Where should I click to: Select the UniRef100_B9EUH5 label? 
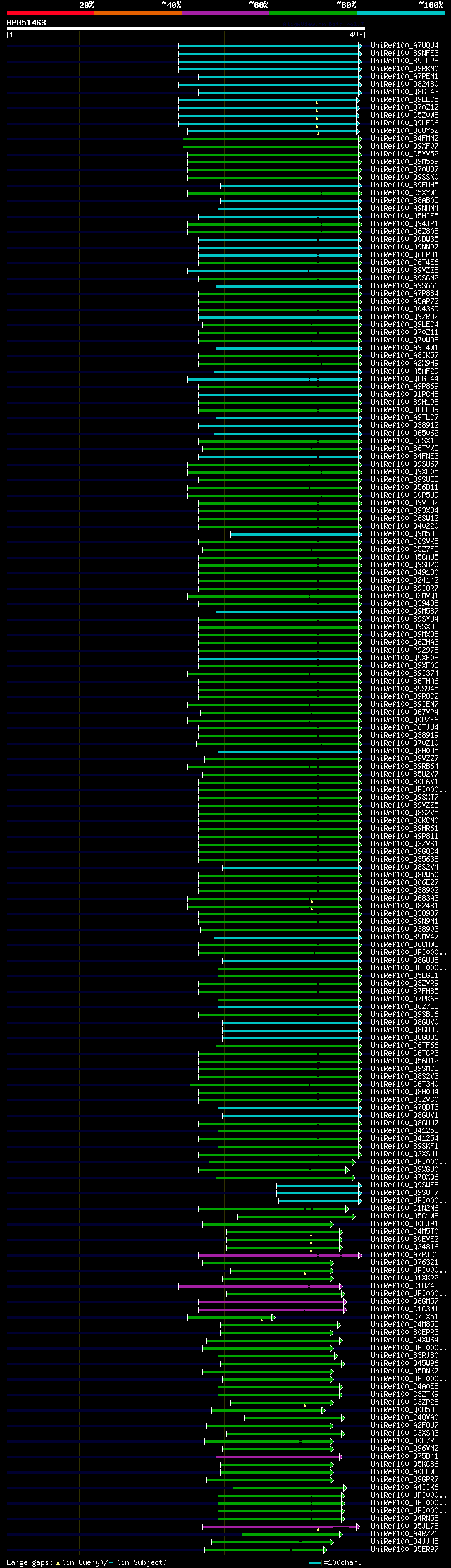pos(404,185)
